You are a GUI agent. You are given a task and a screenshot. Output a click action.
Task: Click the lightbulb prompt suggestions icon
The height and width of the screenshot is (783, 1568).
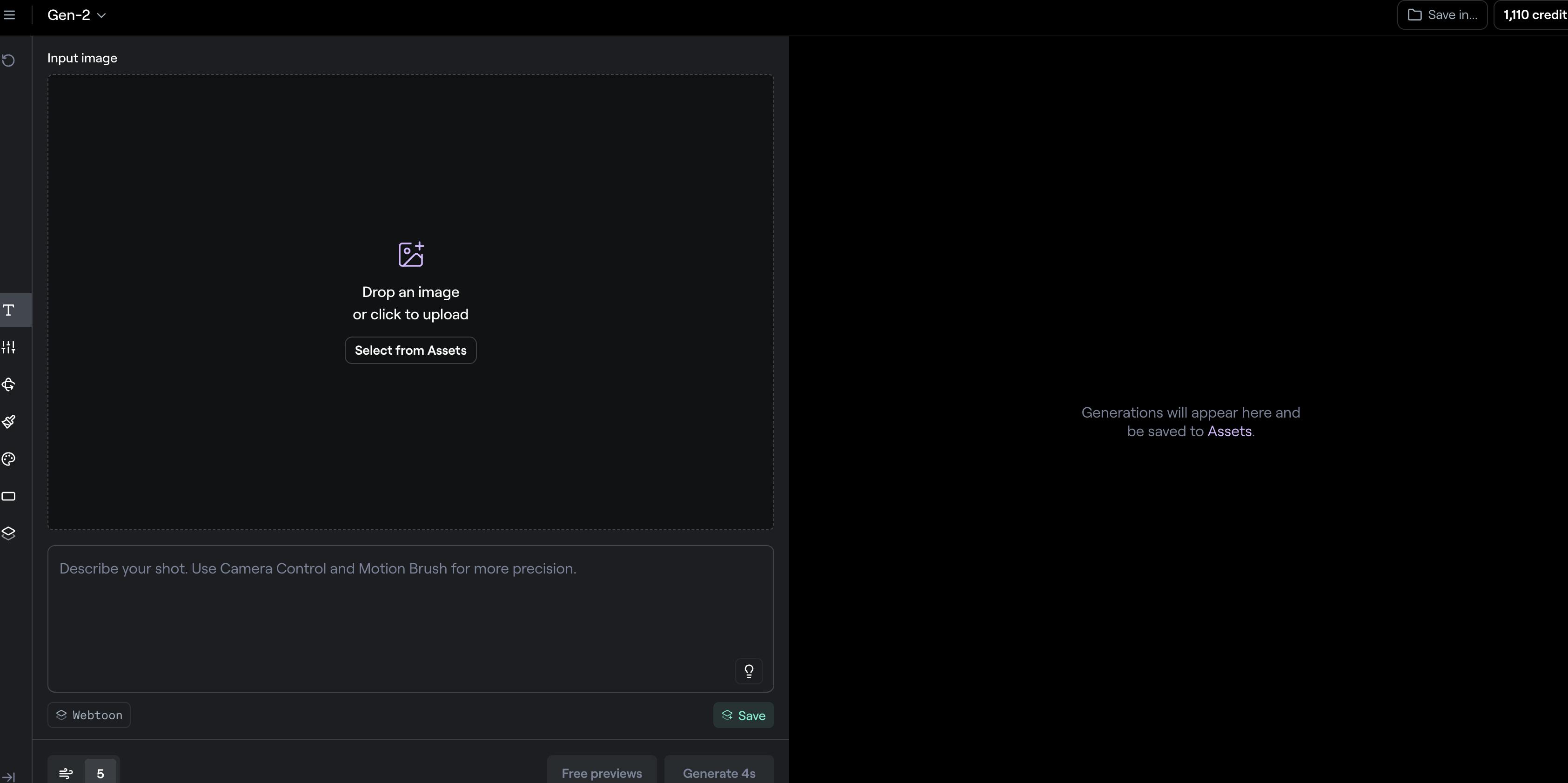[749, 671]
